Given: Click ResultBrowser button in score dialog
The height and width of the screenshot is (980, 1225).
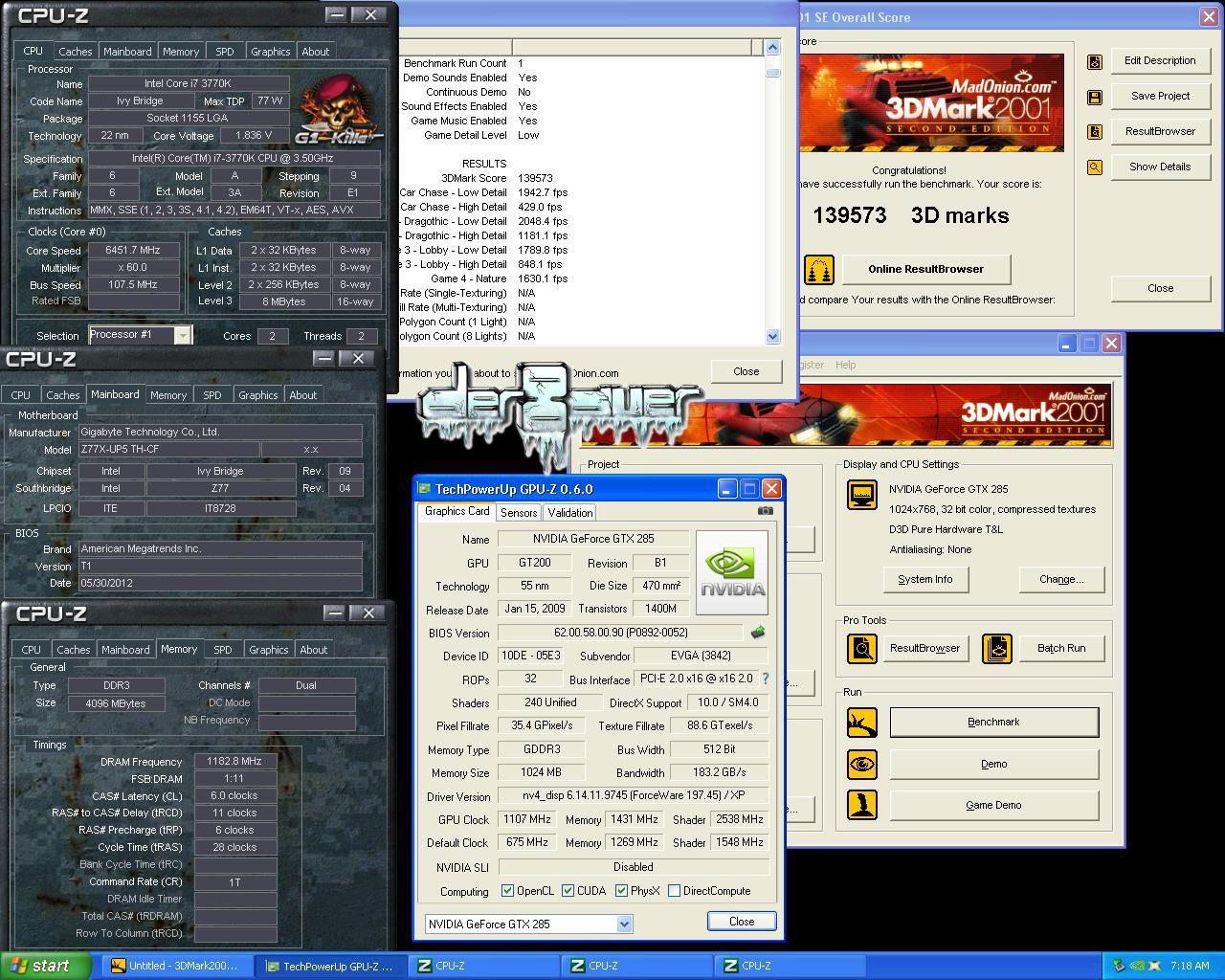Looking at the screenshot, I should 1160,131.
